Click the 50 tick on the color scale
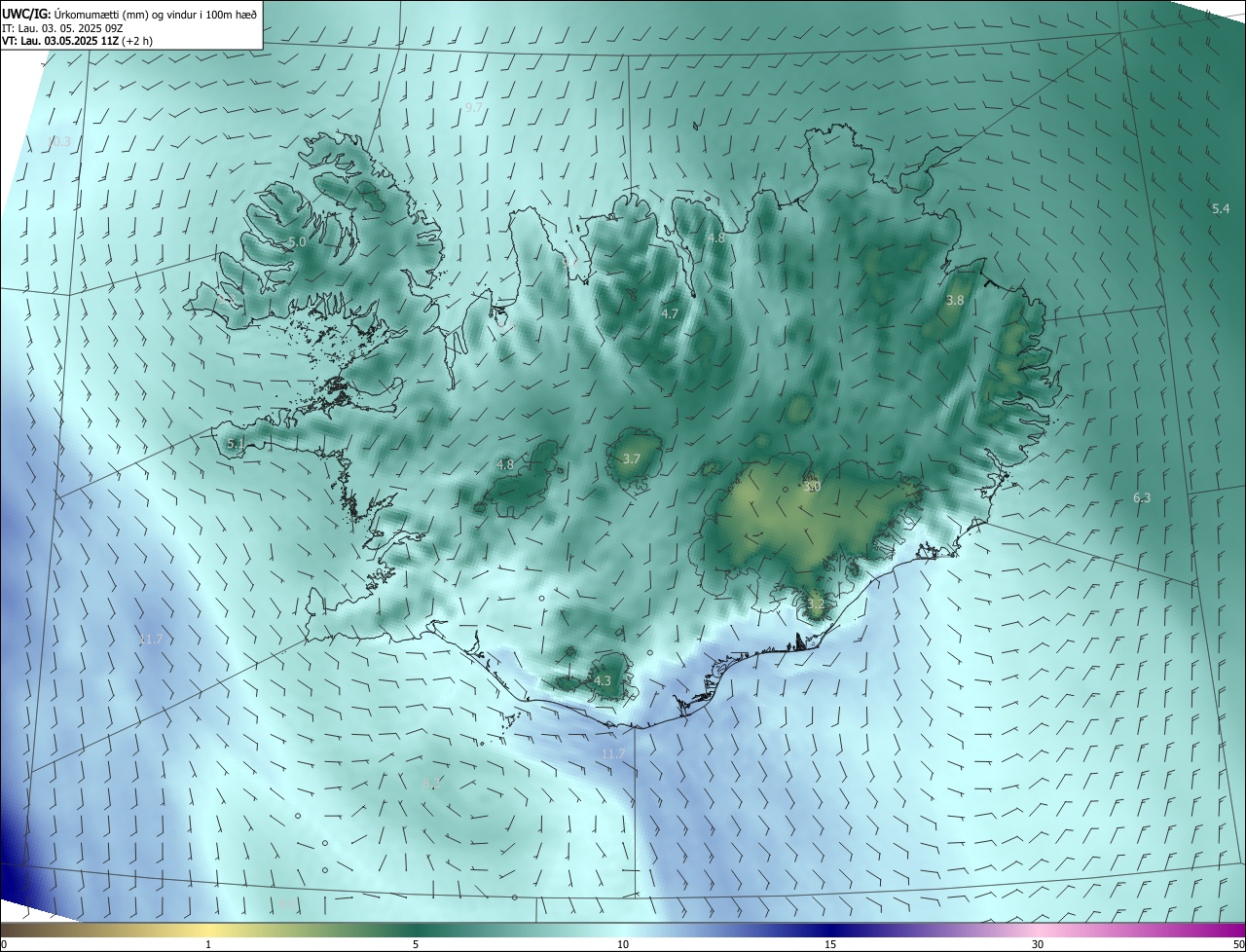Image resolution: width=1246 pixels, height=952 pixels. [1238, 944]
